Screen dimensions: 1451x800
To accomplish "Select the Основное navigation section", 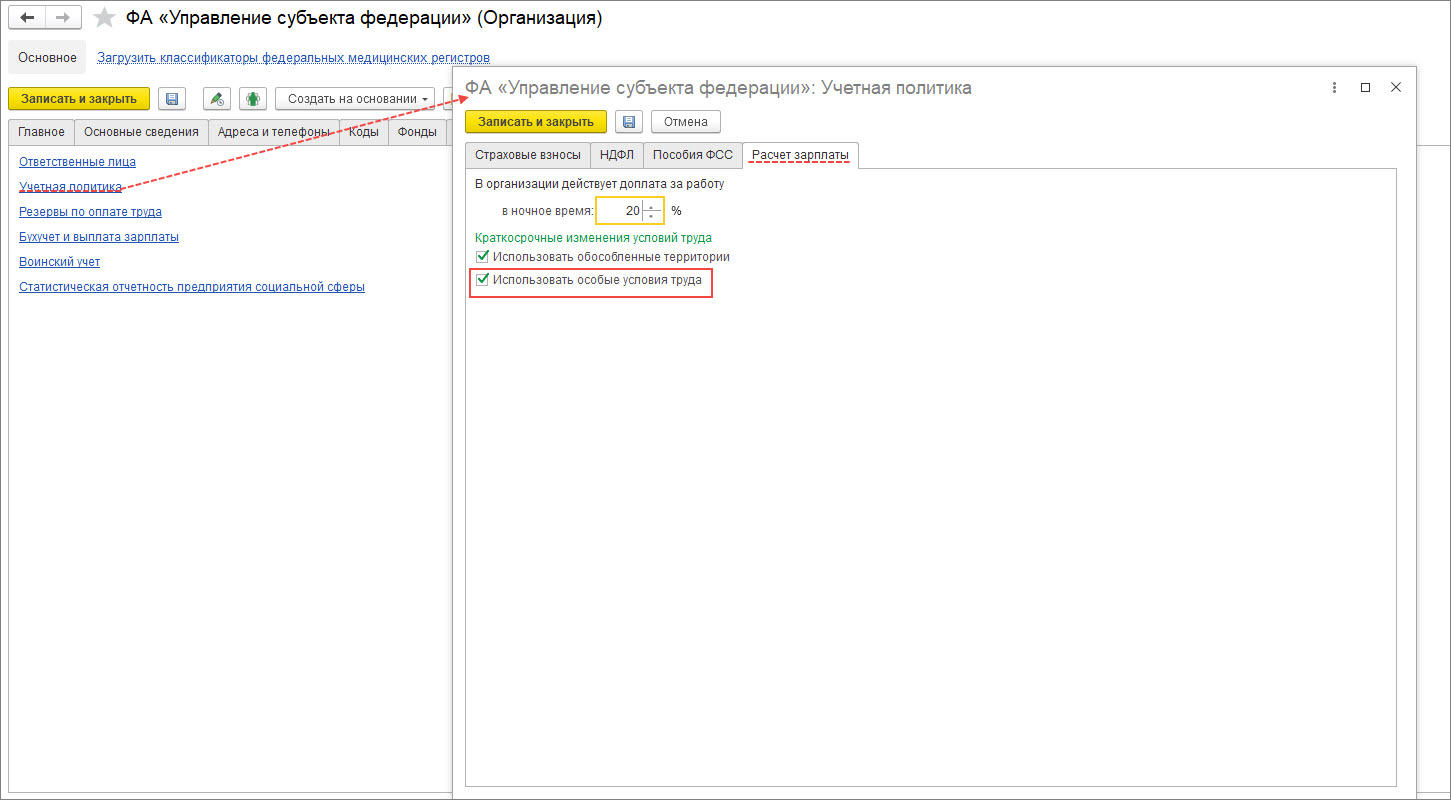I will [x=47, y=58].
